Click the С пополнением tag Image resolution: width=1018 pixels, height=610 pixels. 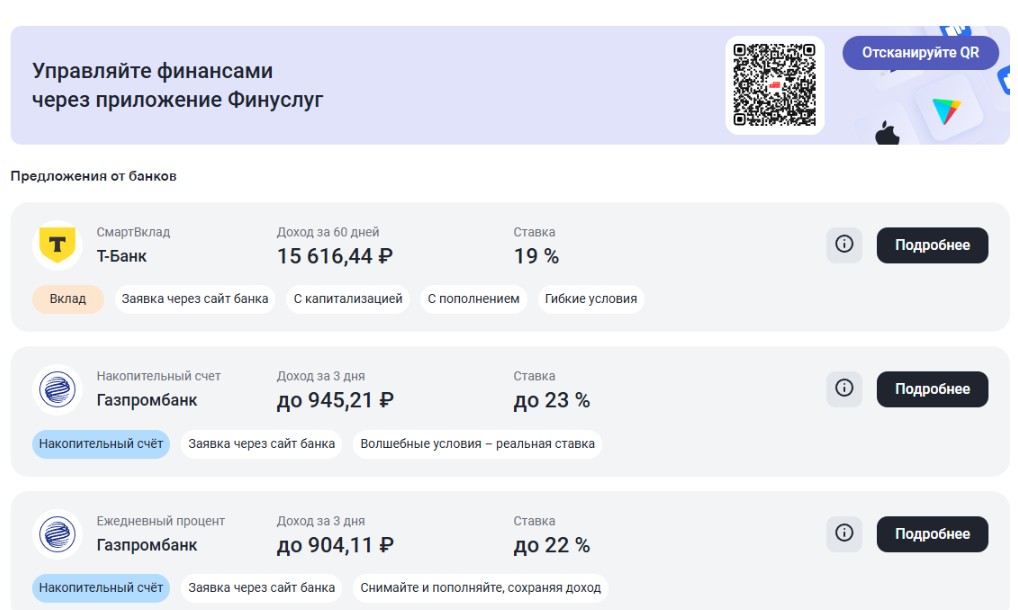point(473,299)
